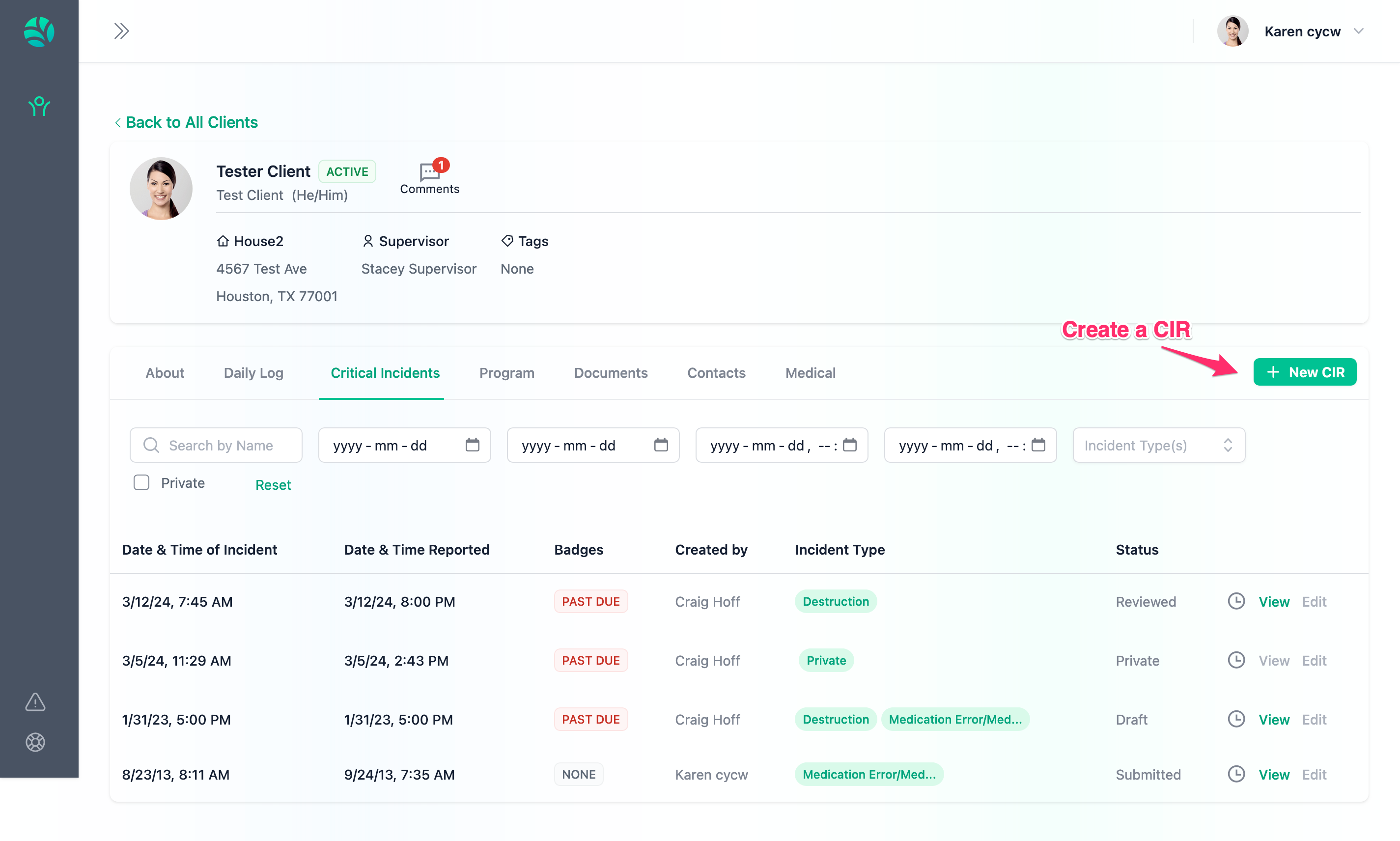Screen dimensions: 1400x841
Task: Open the Medical tab
Action: pyautogui.click(x=810, y=373)
